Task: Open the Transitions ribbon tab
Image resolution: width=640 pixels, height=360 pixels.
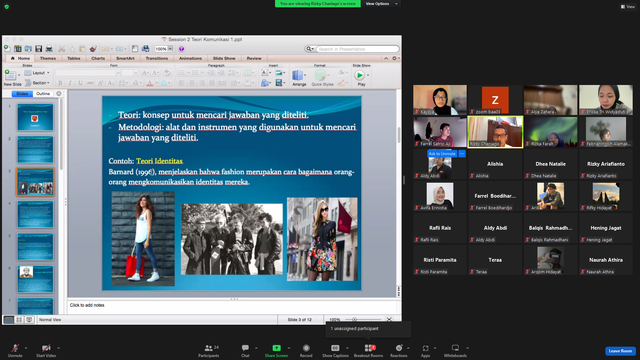Action: (157, 58)
